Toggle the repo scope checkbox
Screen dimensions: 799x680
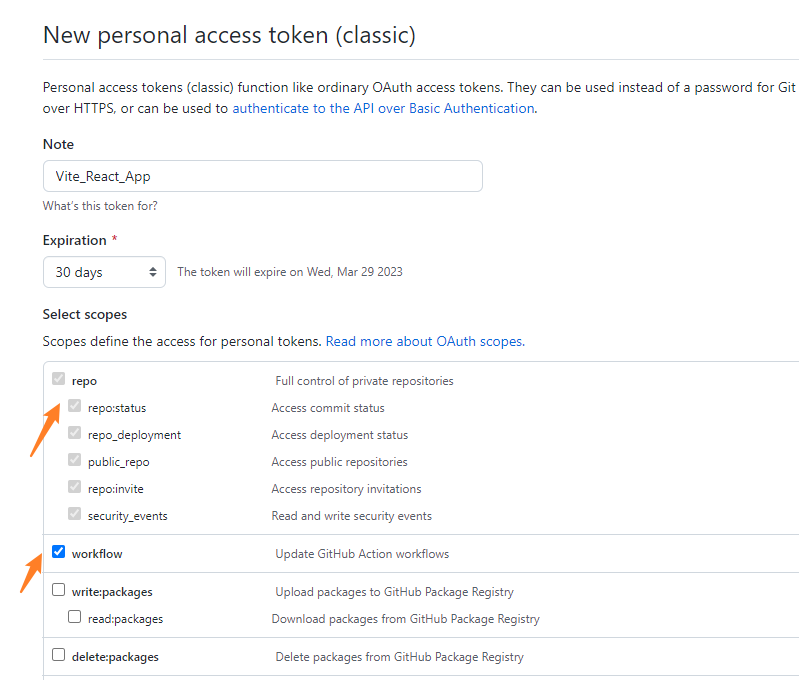(x=59, y=379)
